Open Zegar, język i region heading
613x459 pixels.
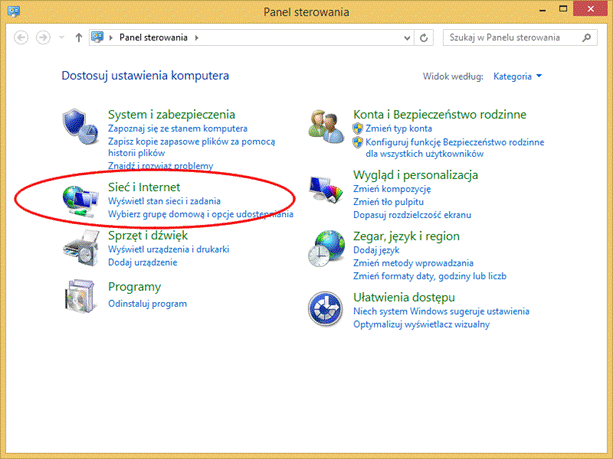(x=406, y=237)
